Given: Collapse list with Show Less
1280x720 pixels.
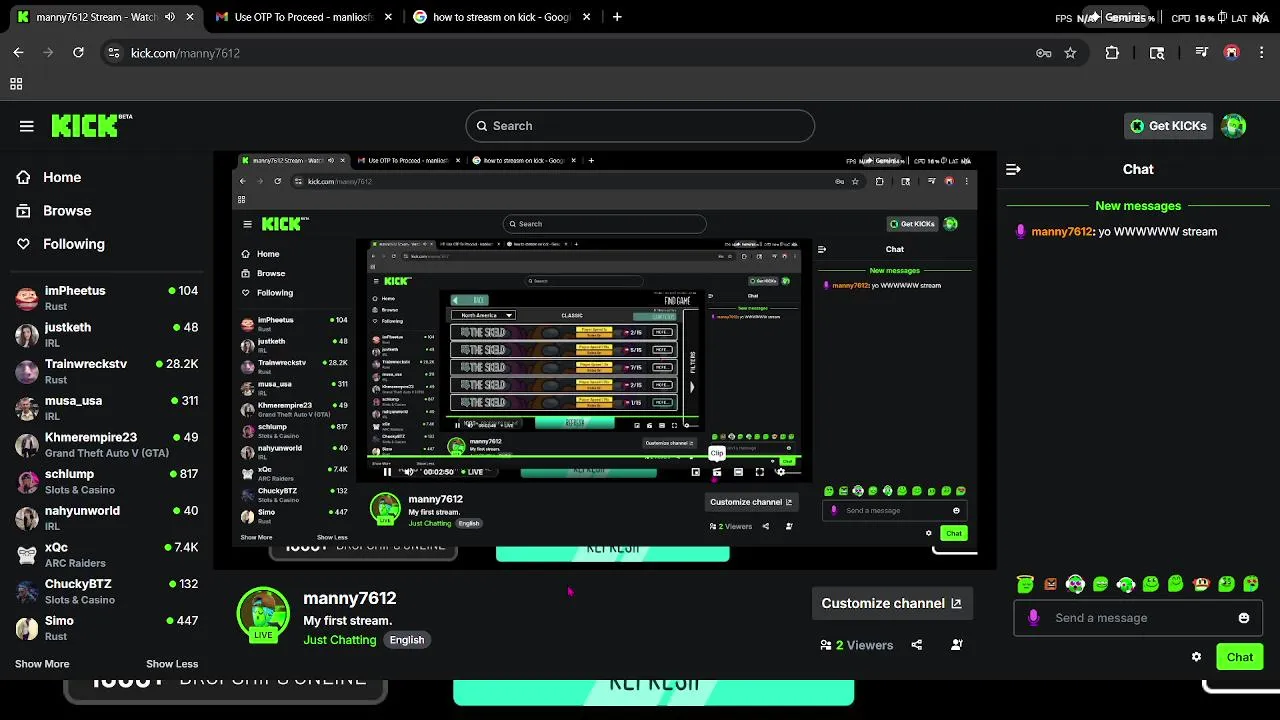Looking at the screenshot, I should point(172,664).
